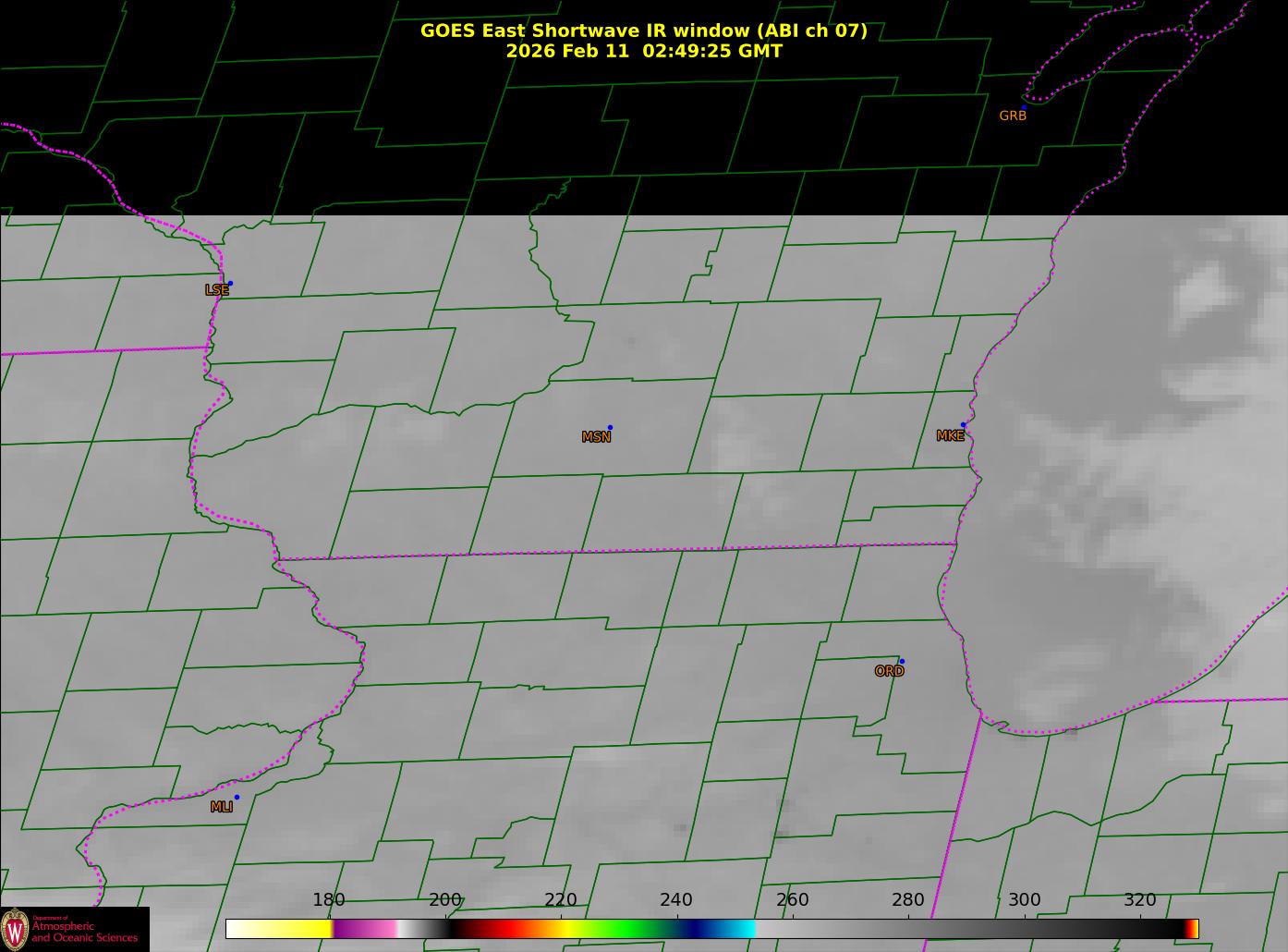Click the 180 tick label on the scale
The height and width of the screenshot is (952, 1288).
coord(328,900)
